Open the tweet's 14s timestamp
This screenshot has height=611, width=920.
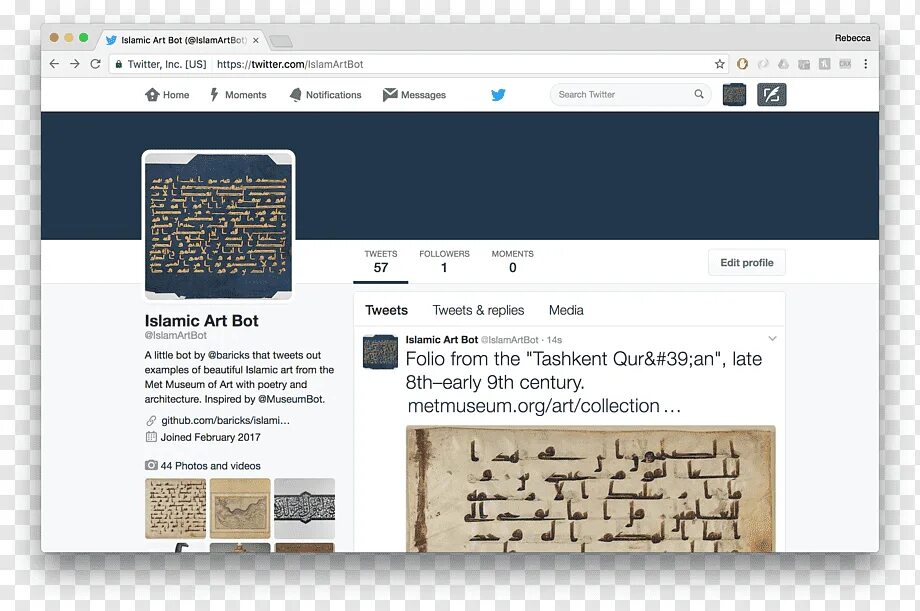pyautogui.click(x=554, y=340)
